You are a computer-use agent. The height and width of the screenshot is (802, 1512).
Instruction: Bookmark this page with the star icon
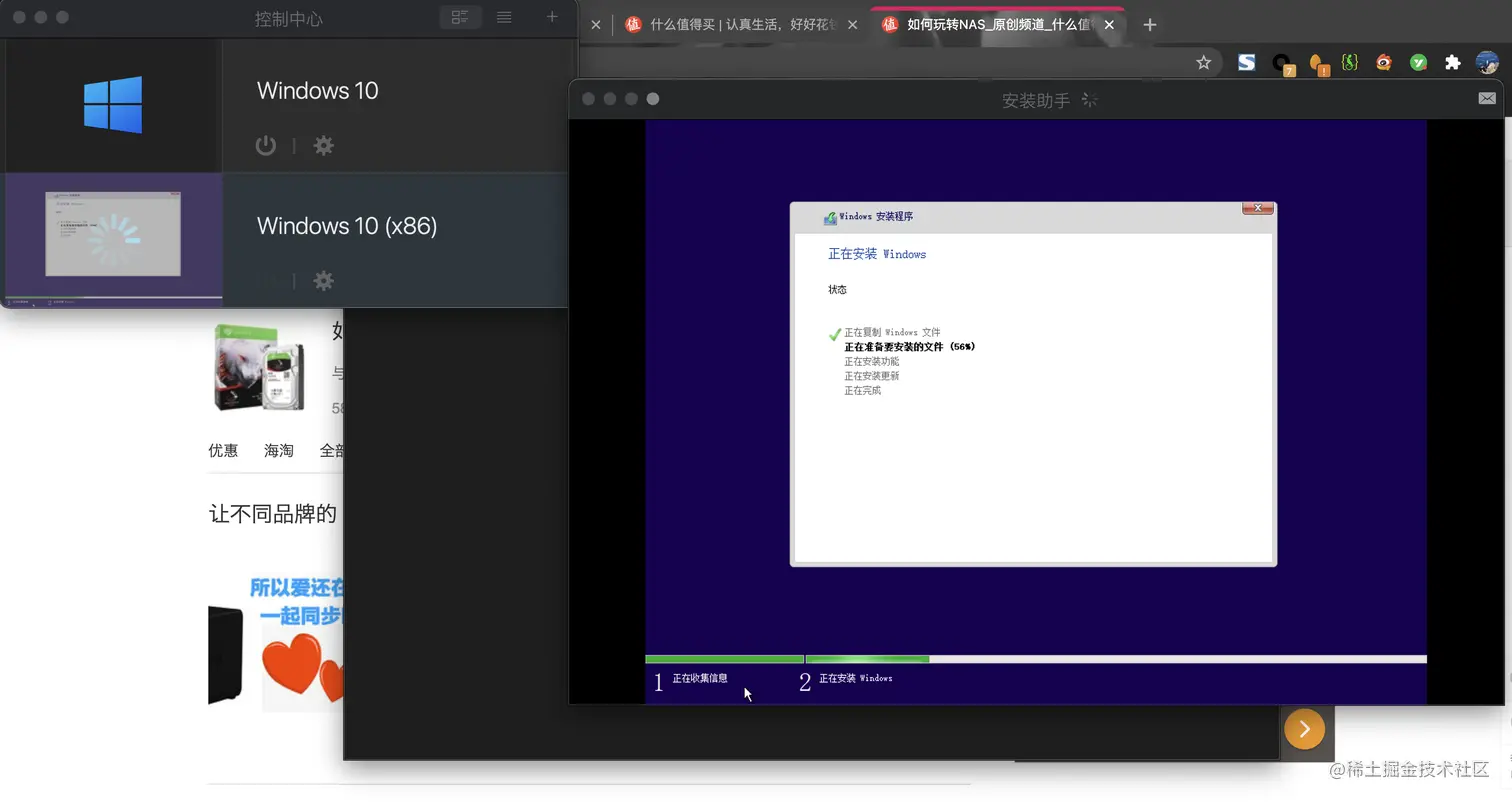[1204, 62]
